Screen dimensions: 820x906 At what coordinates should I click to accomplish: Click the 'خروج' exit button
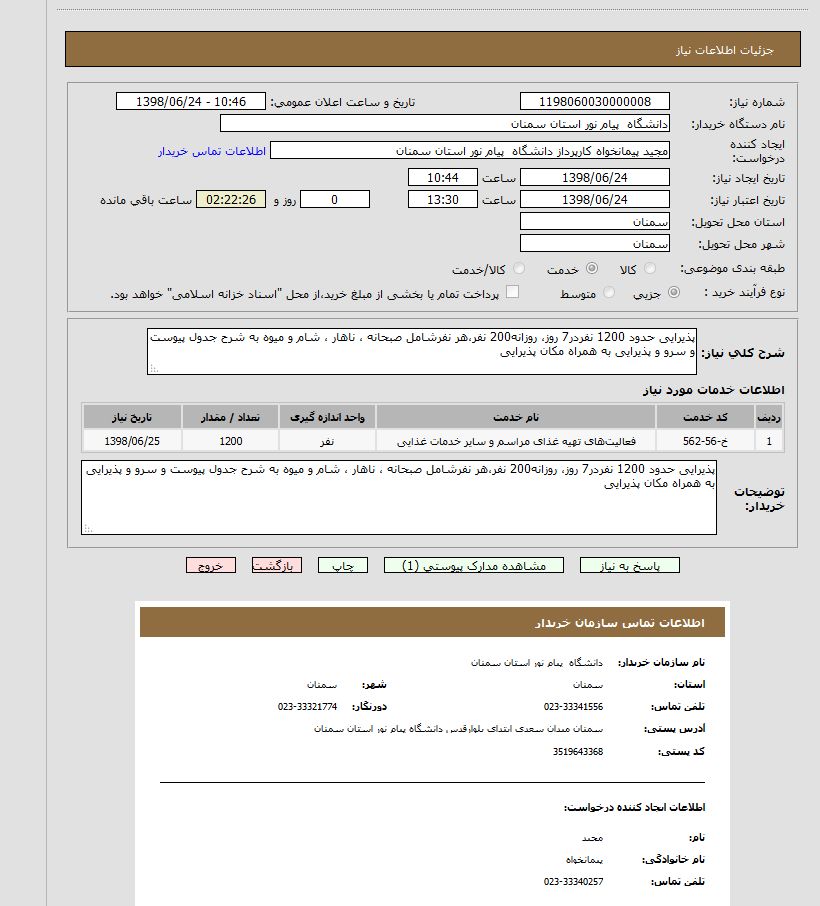click(x=210, y=566)
